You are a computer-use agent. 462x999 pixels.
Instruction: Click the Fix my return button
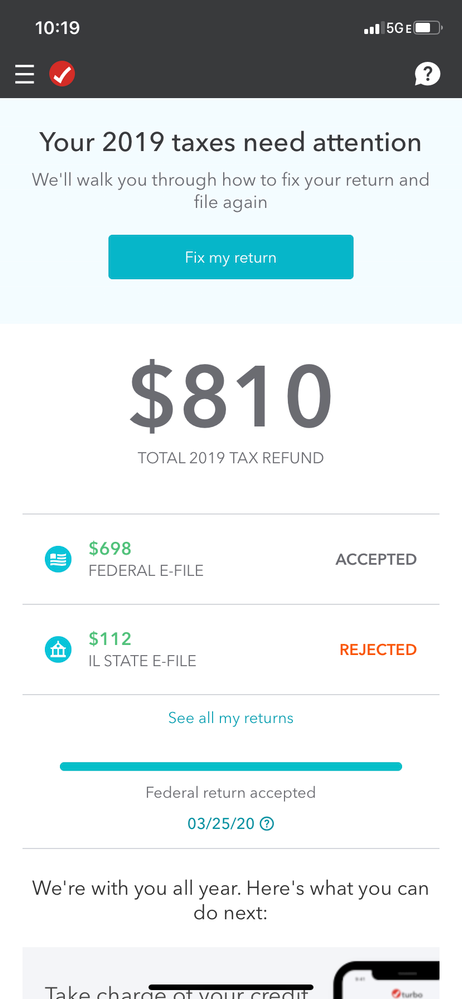tap(231, 257)
